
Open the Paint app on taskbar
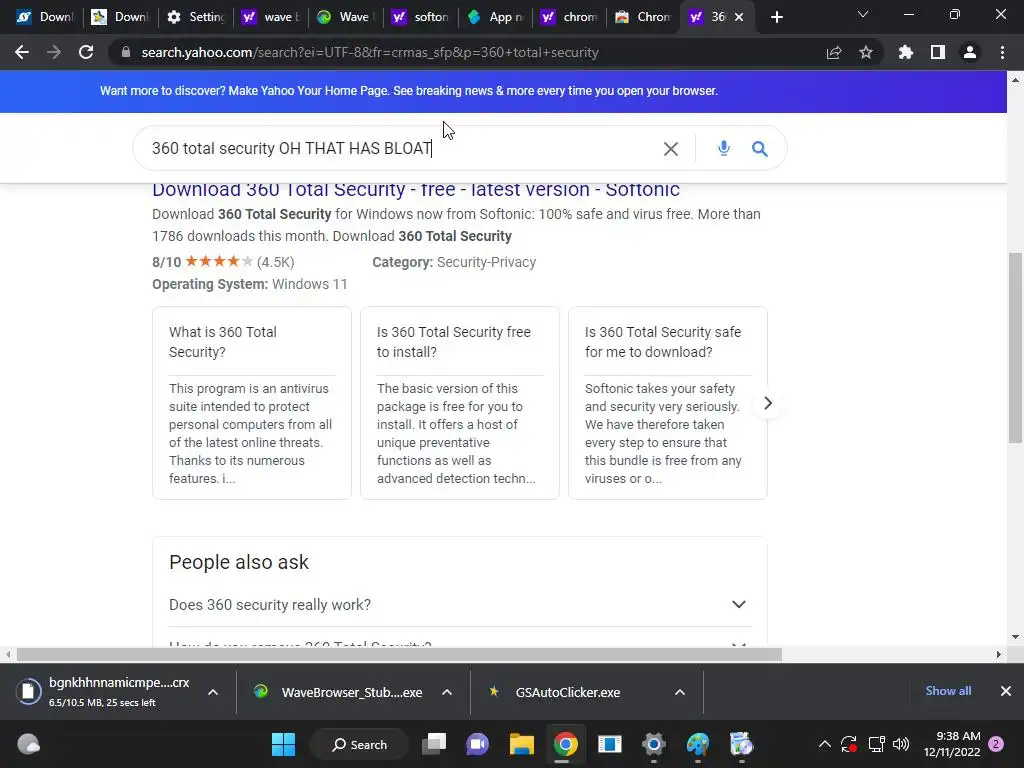(697, 744)
